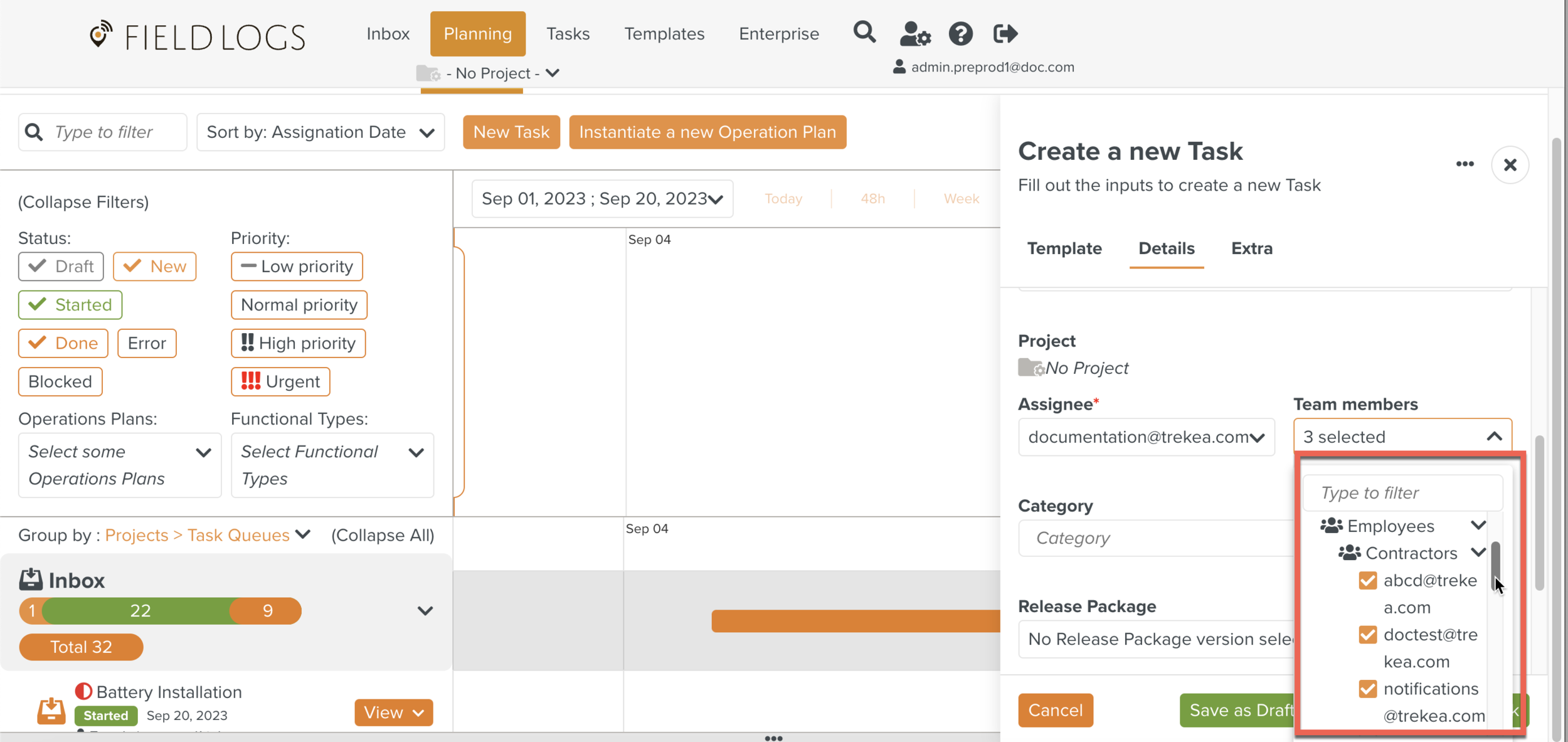Switch to the Details tab

1166,248
